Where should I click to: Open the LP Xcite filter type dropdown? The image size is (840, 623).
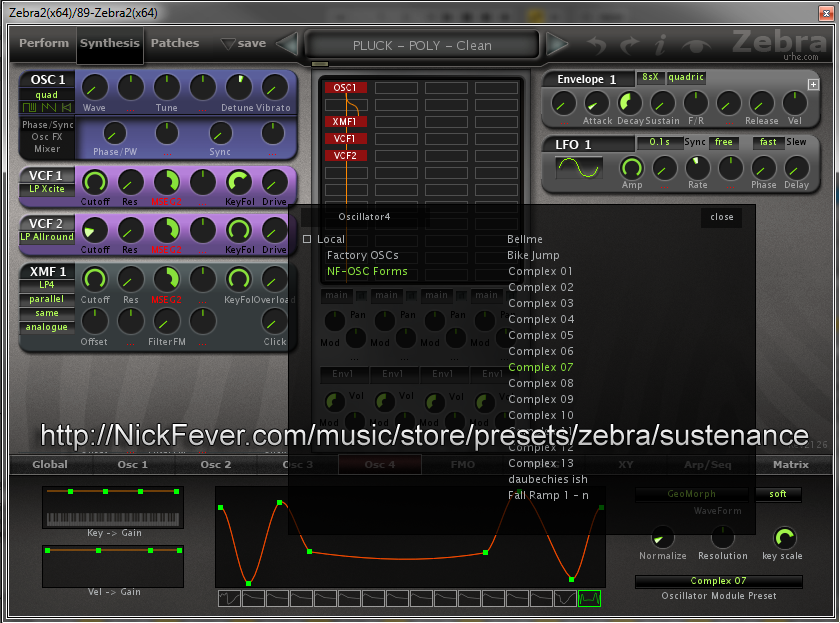tap(47, 189)
